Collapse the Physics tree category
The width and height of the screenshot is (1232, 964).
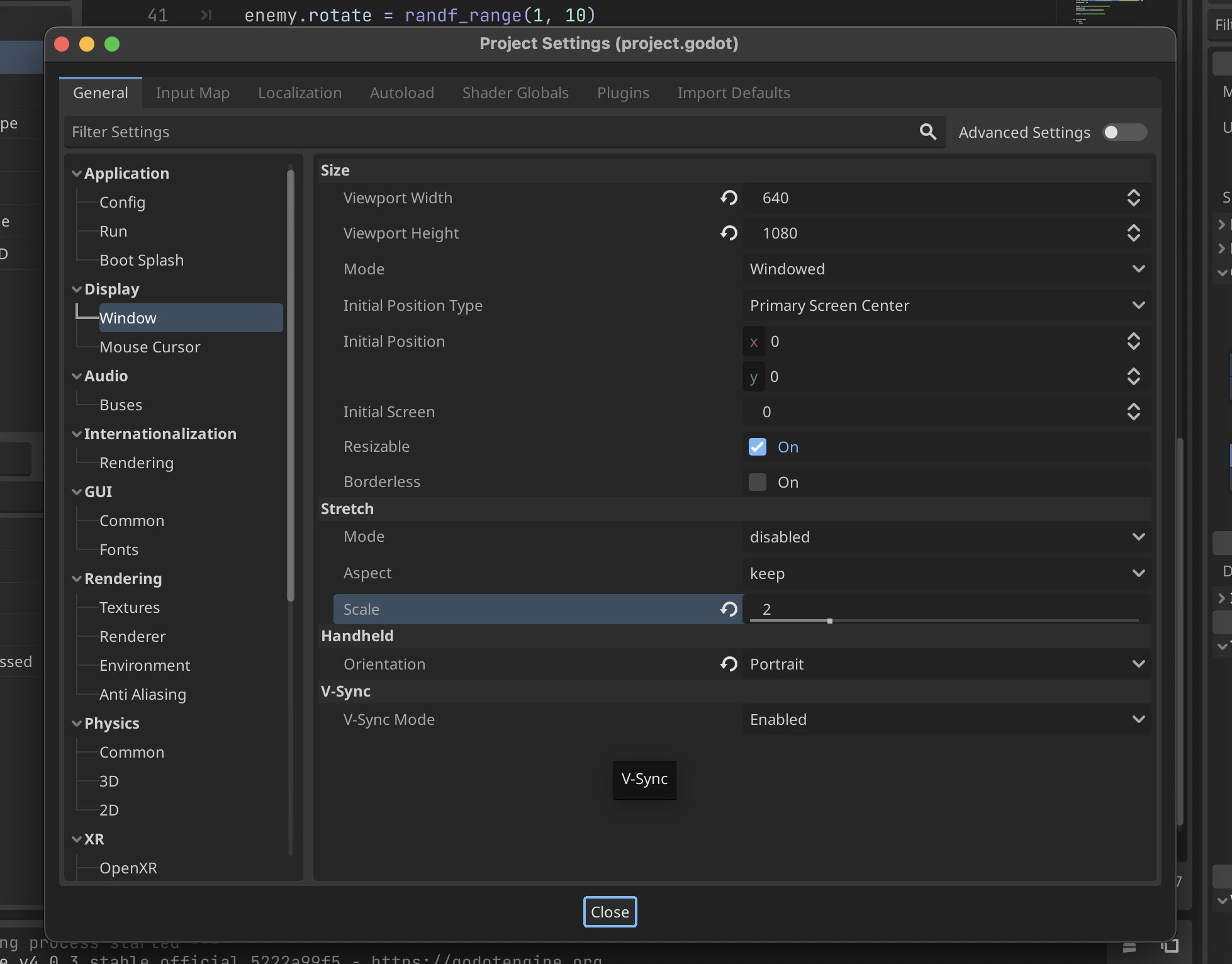pos(77,724)
